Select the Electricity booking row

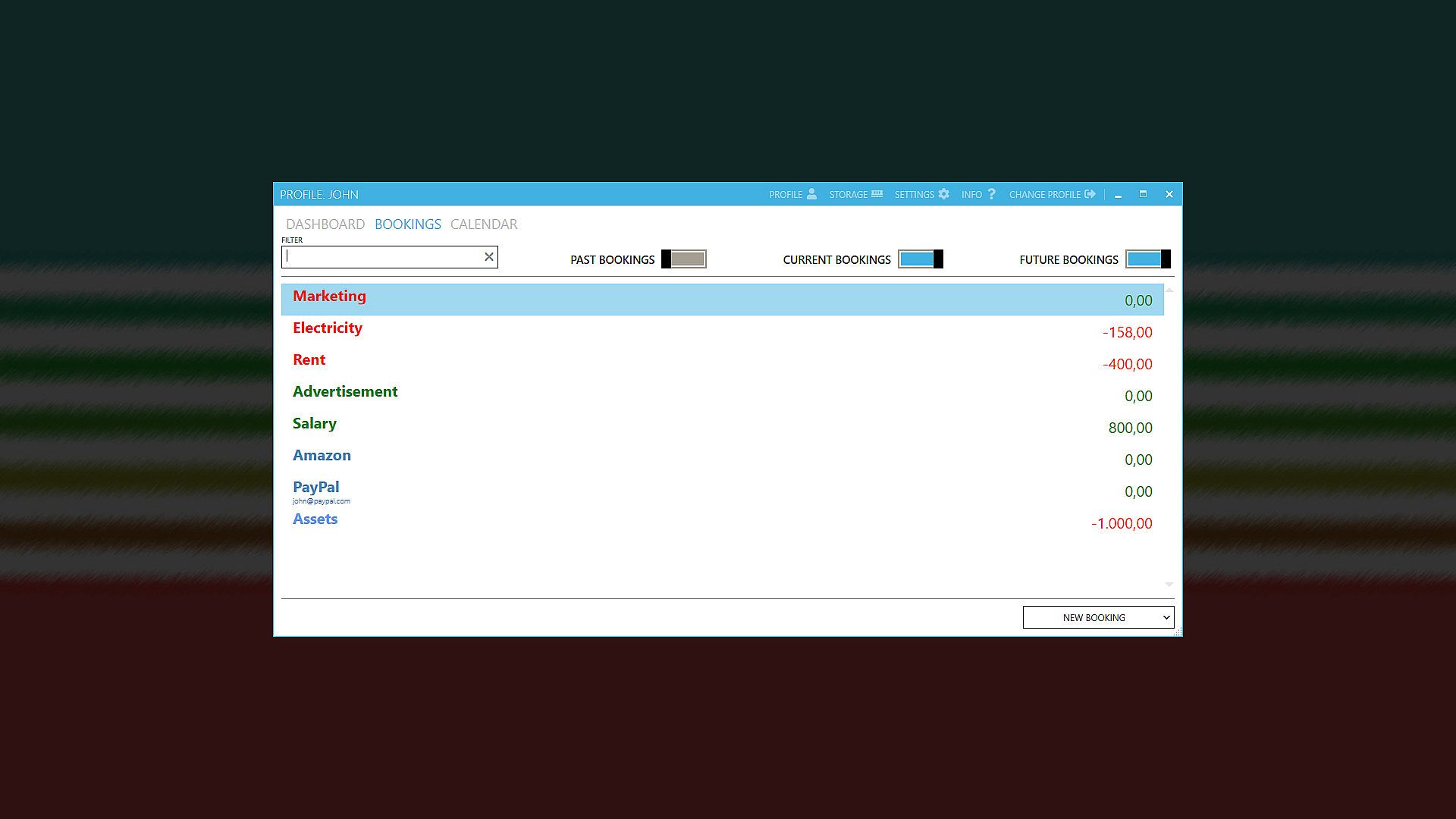(720, 331)
